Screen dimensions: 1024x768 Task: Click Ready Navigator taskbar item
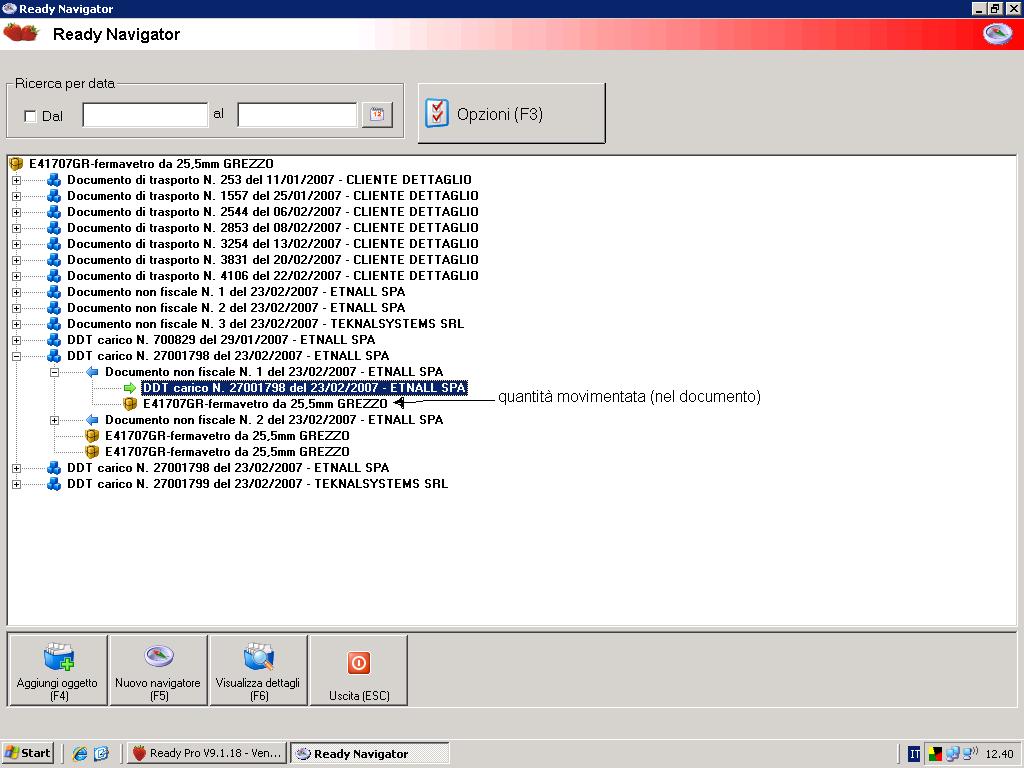coord(369,753)
